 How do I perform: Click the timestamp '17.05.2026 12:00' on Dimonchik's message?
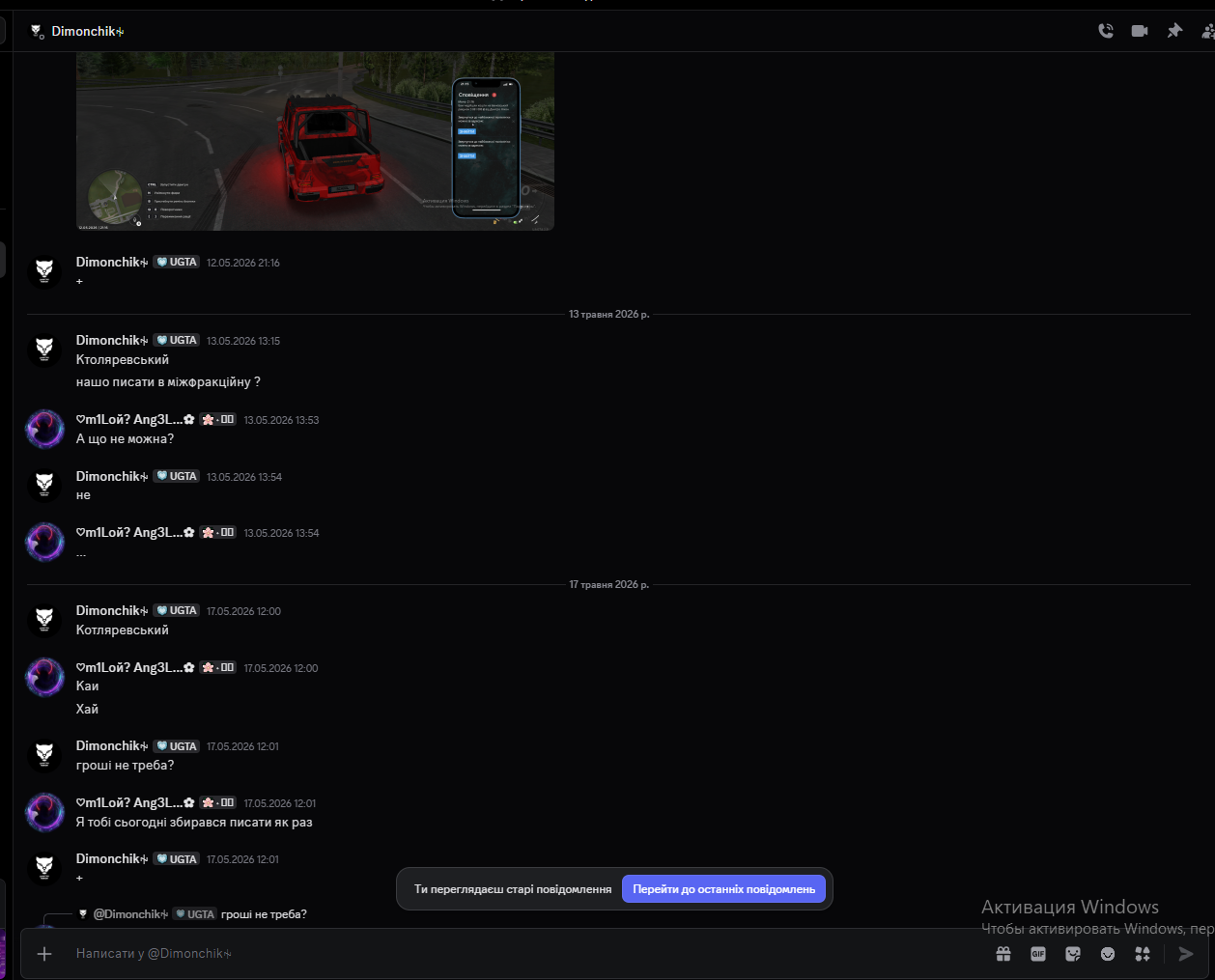(x=243, y=611)
